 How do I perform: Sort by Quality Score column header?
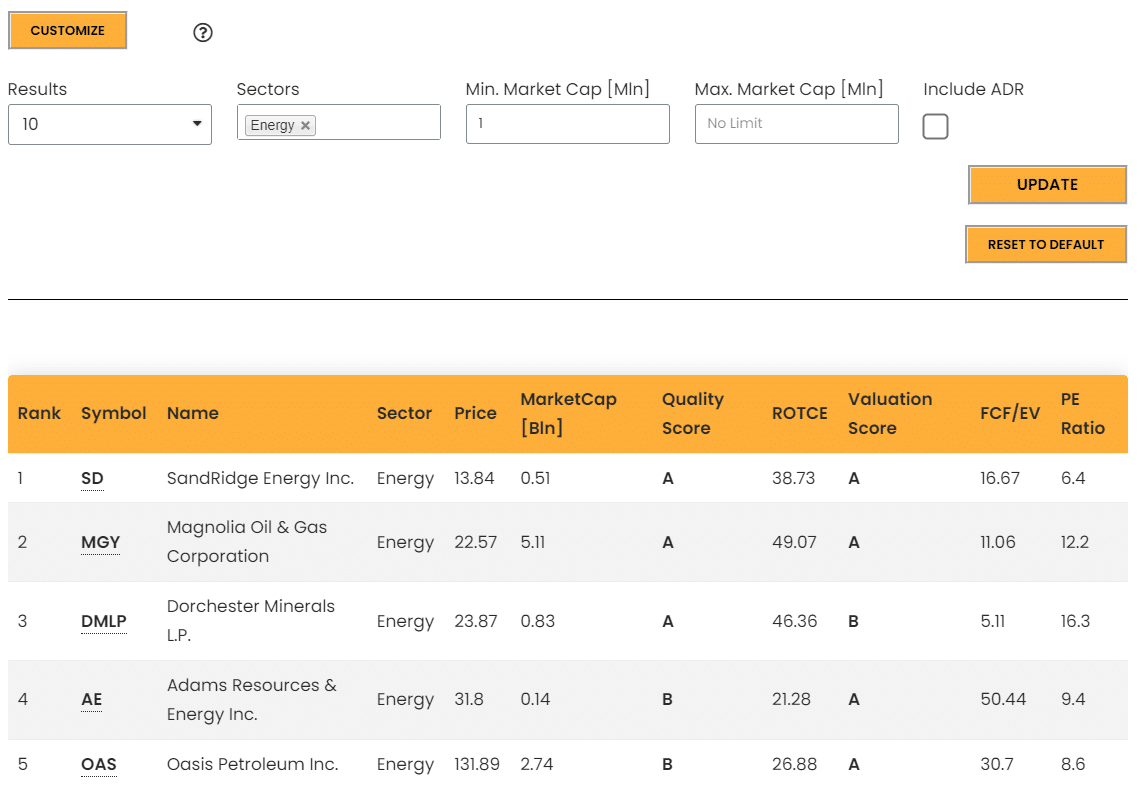pyautogui.click(x=693, y=414)
